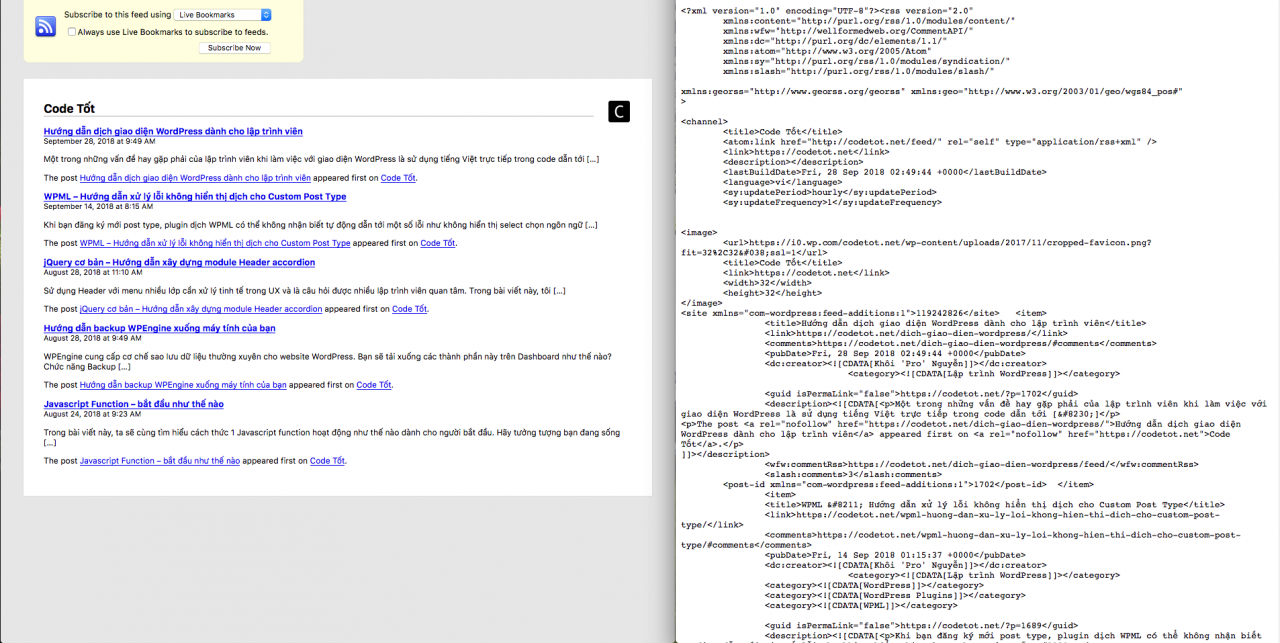Click the date 'August 24, 2018 at 9:23 AM'

pyautogui.click(x=92, y=413)
